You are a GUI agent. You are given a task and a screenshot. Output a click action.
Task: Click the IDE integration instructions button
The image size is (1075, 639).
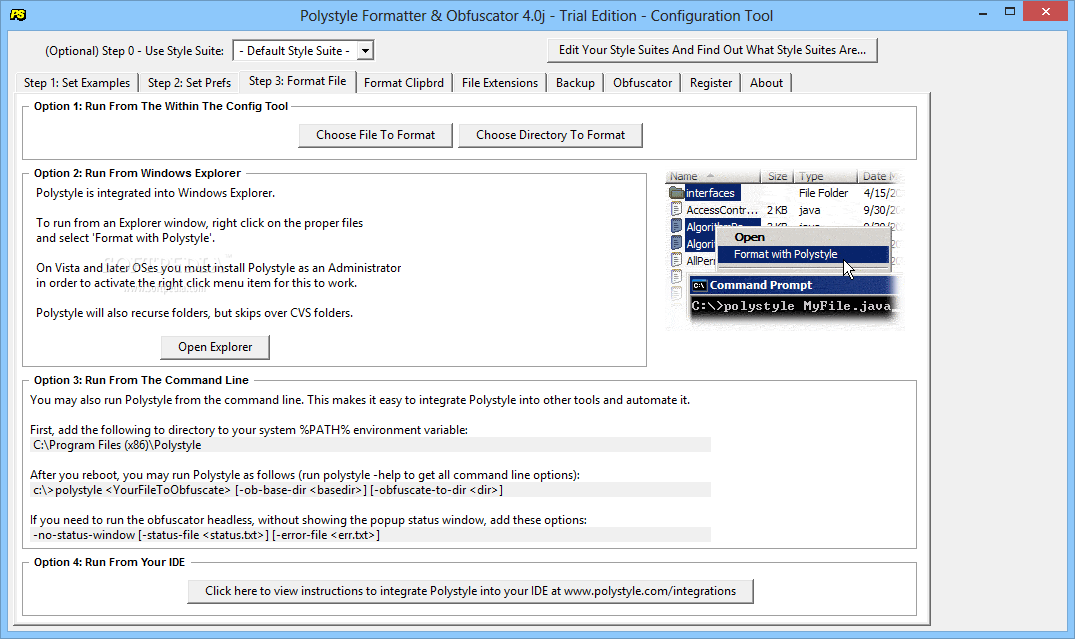470,591
